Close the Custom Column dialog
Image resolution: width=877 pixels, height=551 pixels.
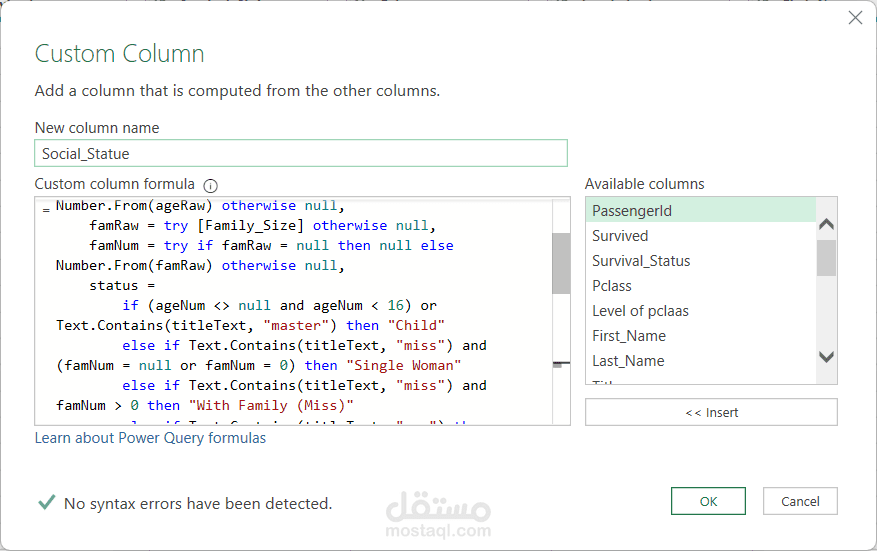coord(855,18)
